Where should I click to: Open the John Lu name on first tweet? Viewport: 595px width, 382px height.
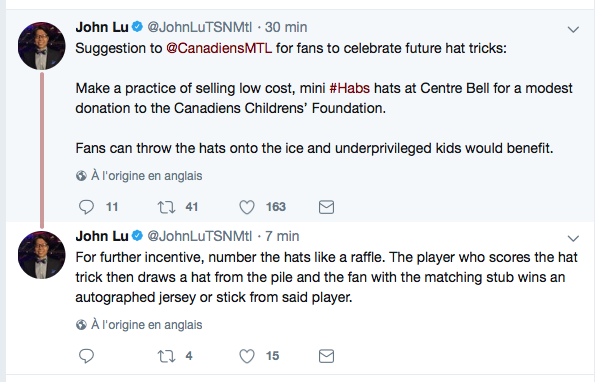(102, 27)
